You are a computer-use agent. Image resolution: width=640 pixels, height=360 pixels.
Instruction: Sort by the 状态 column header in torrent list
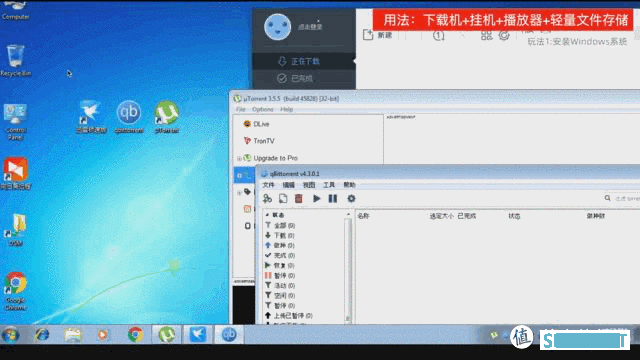pyautogui.click(x=514, y=216)
